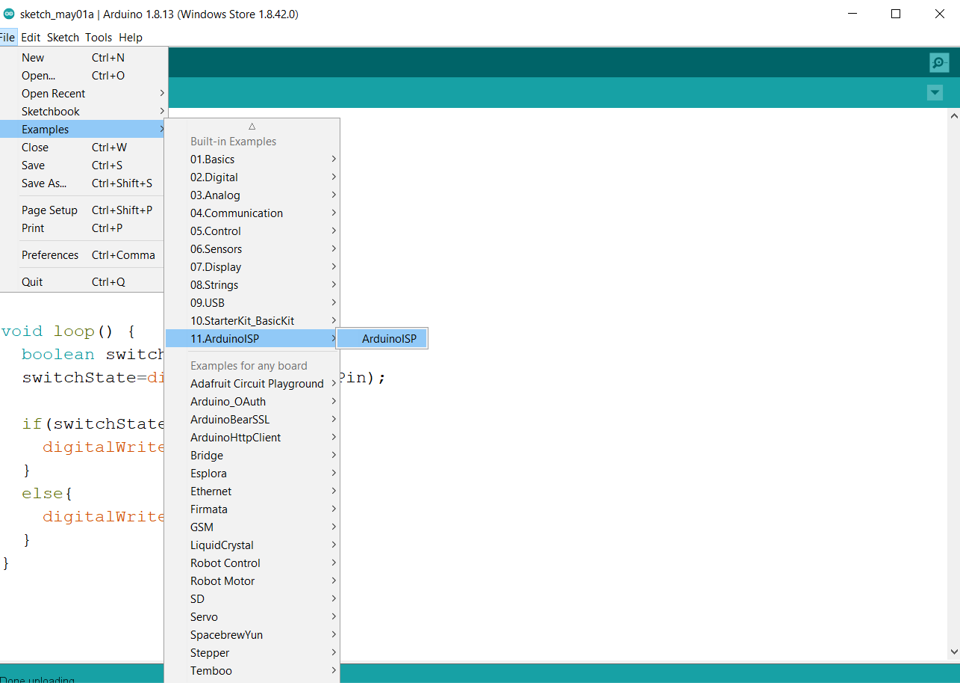The width and height of the screenshot is (960, 683).
Task: Maximize the Arduino window
Action: [896, 13]
